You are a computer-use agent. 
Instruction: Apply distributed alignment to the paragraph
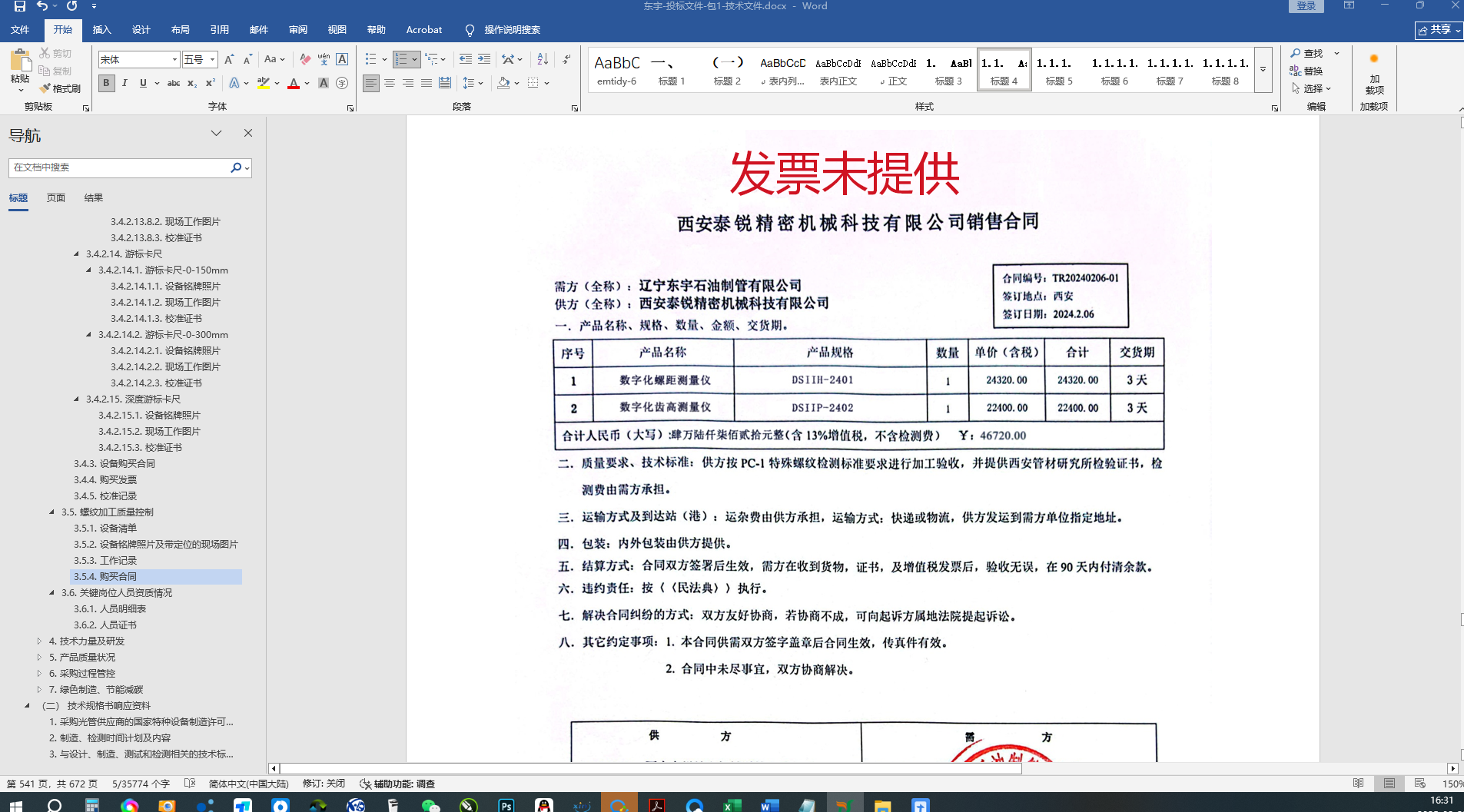point(445,83)
